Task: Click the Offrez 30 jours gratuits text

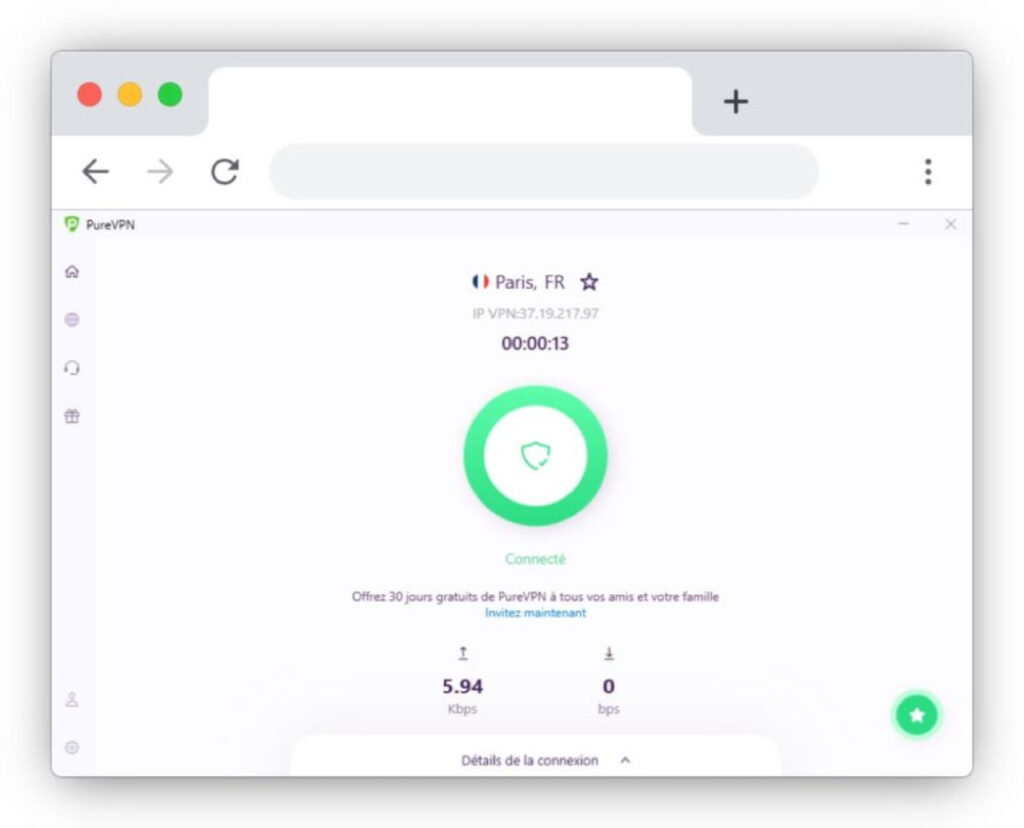Action: click(x=536, y=597)
